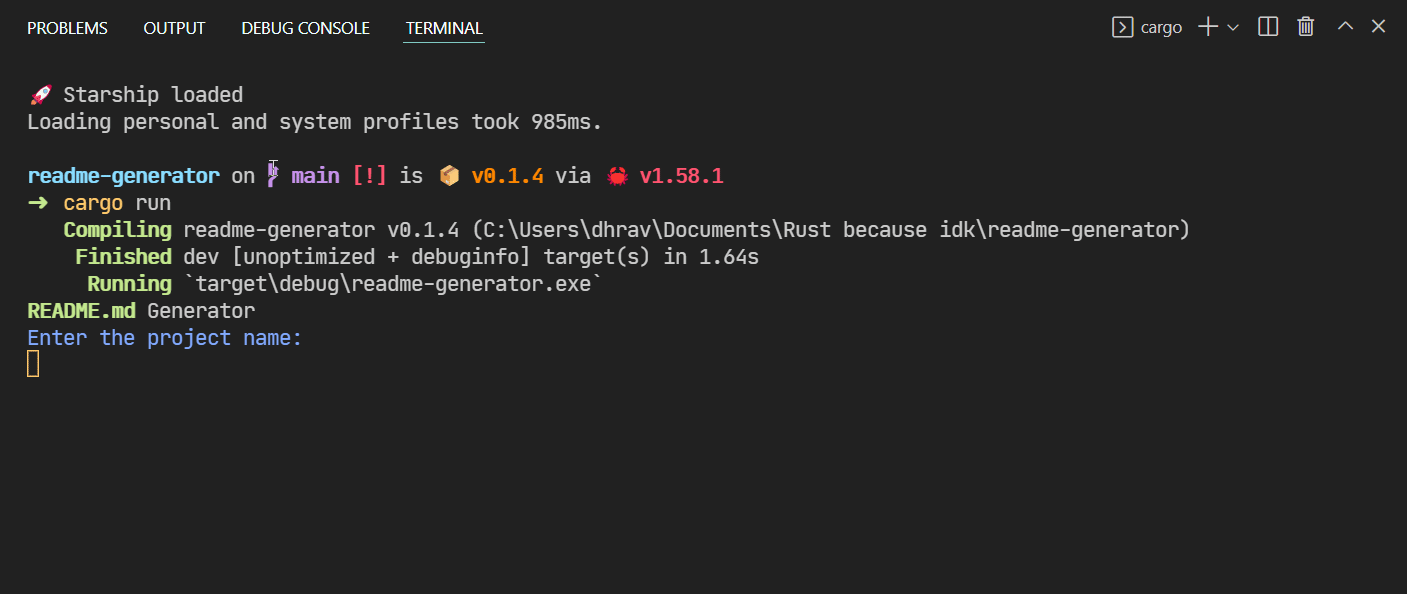Close the panel with X icon
1407x594 pixels.
(1378, 26)
